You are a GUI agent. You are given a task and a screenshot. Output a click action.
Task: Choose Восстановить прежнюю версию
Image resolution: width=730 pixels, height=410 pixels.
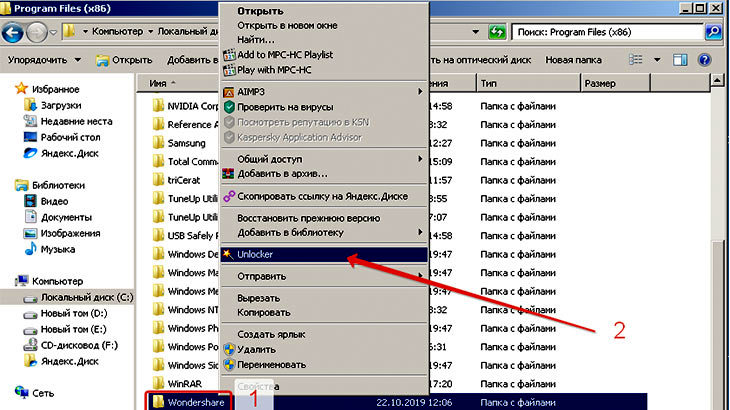324,218
